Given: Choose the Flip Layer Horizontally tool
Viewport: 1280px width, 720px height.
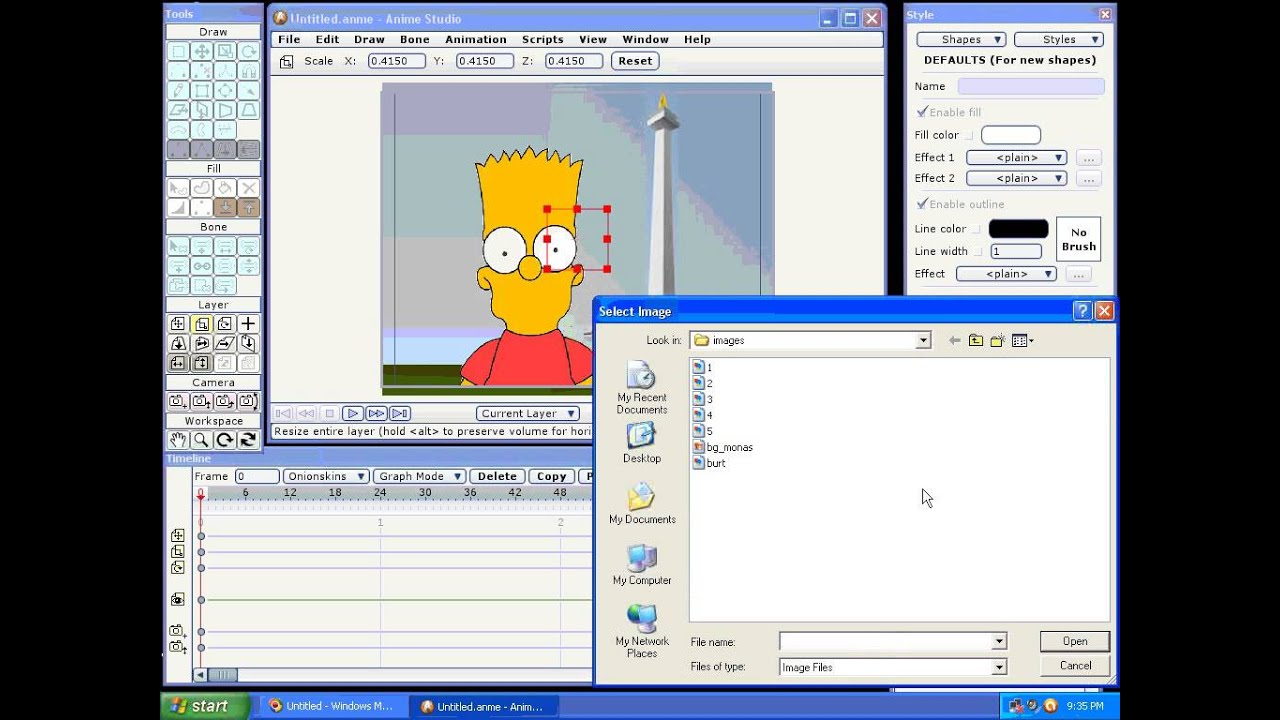Looking at the screenshot, I should tap(178, 363).
